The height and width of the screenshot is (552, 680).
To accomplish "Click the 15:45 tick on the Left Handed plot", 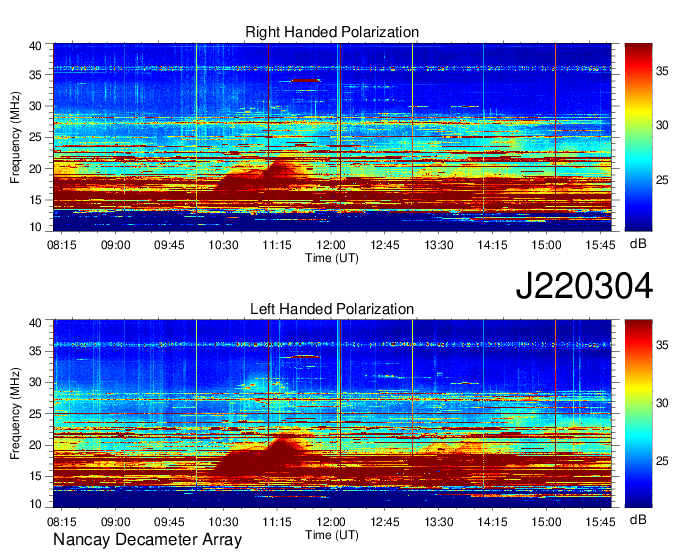I will 600,522.
